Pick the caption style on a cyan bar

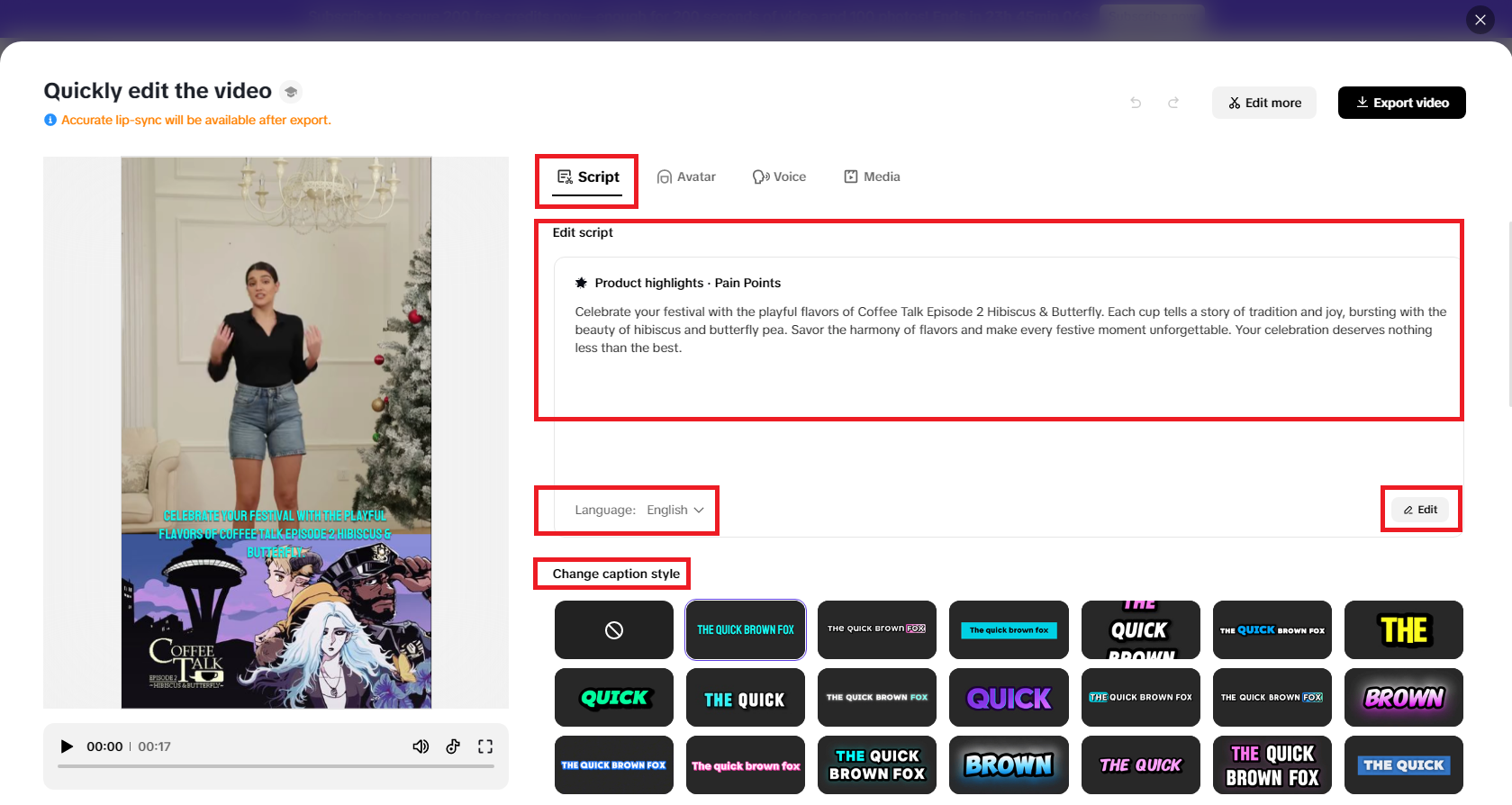pos(1009,630)
